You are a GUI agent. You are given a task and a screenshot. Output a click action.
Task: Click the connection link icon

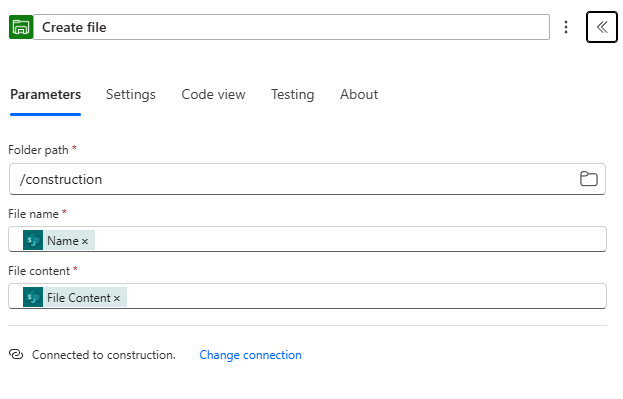point(16,354)
